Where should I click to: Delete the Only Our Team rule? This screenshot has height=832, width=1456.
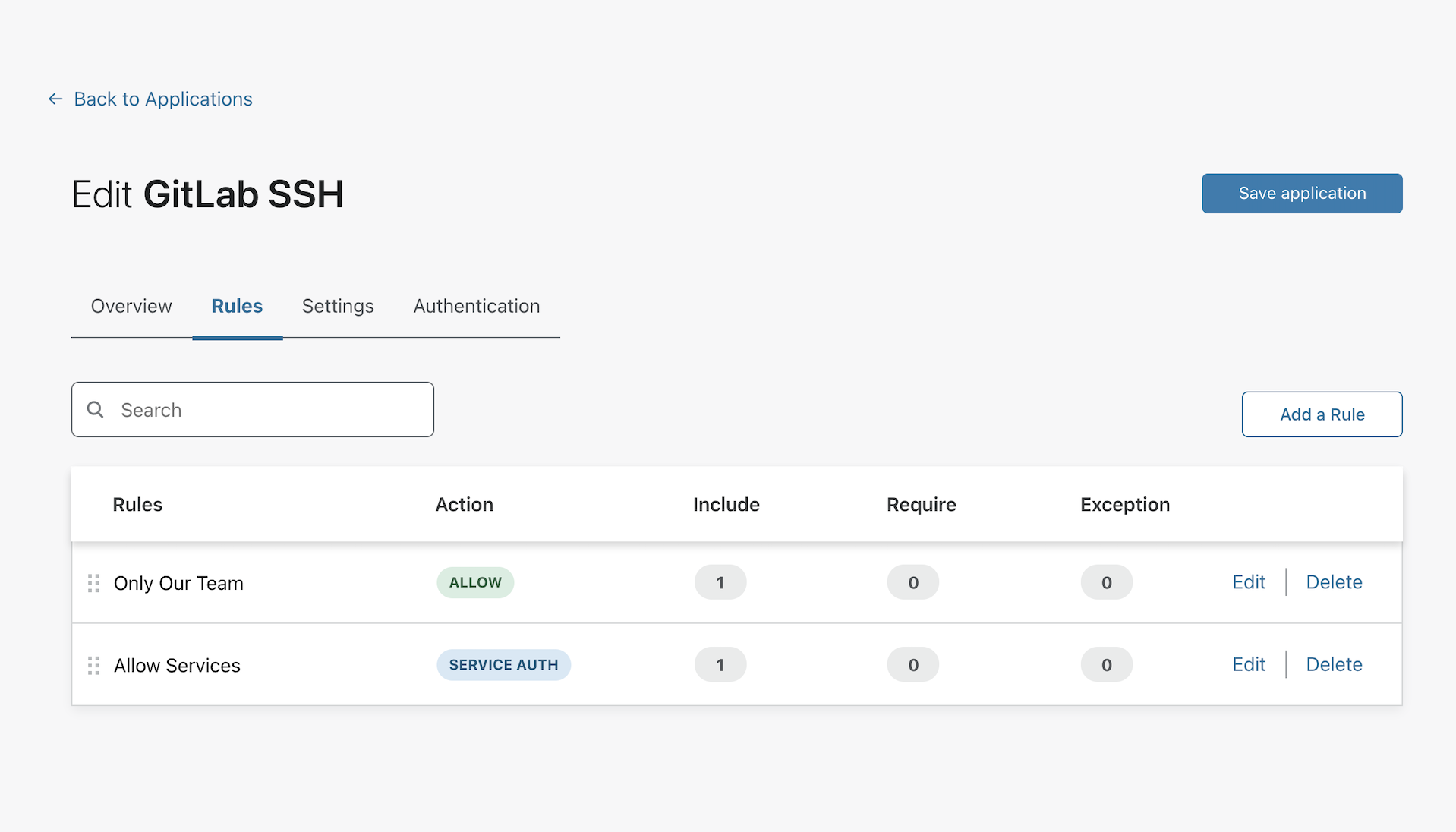pos(1334,582)
